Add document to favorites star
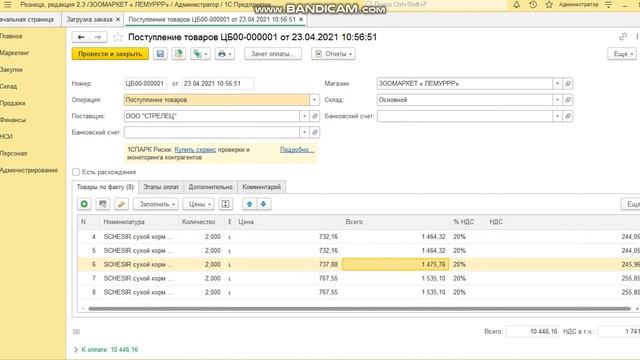640x360 pixels. tap(118, 37)
